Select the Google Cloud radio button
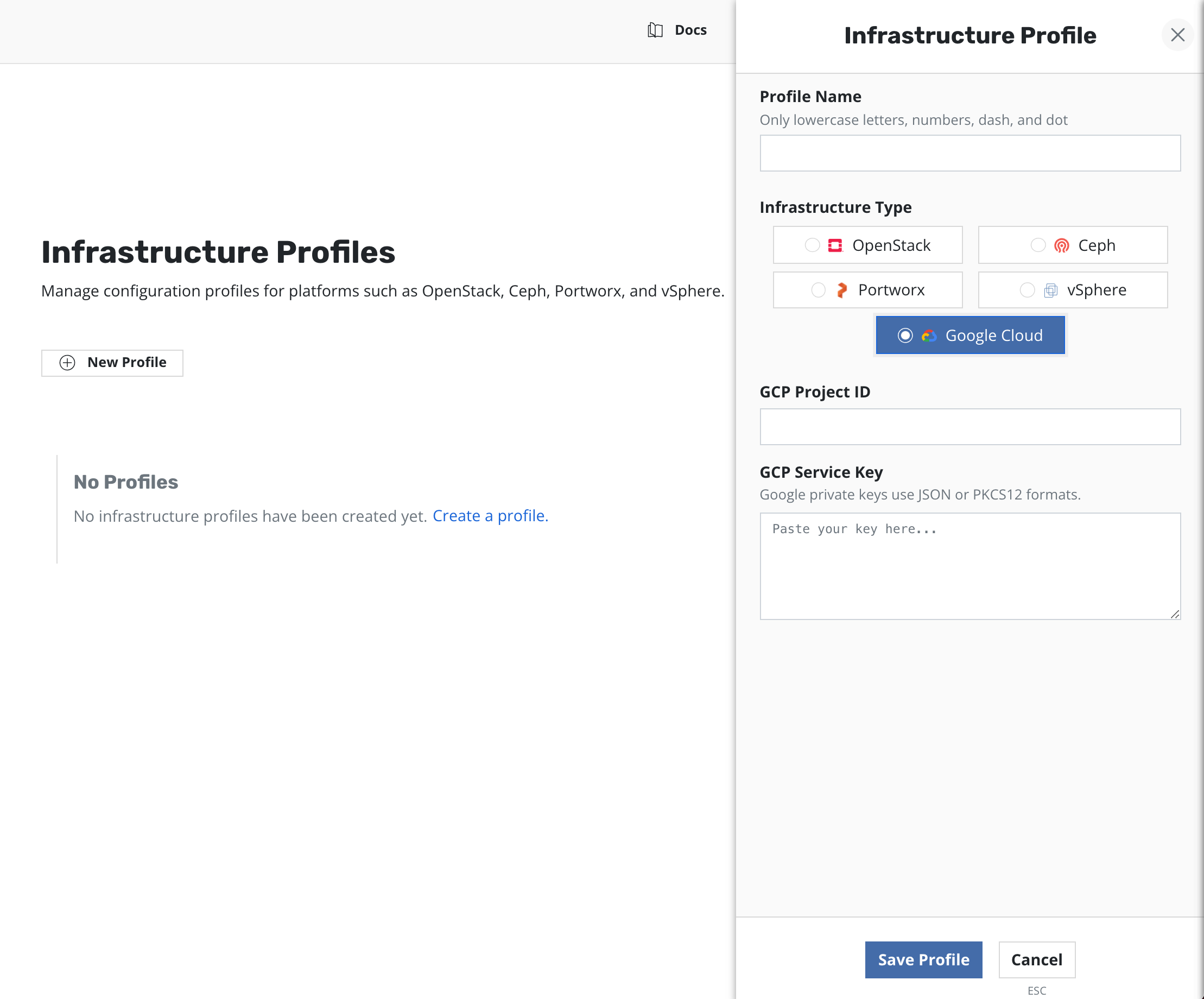This screenshot has width=1204, height=999. click(x=905, y=336)
